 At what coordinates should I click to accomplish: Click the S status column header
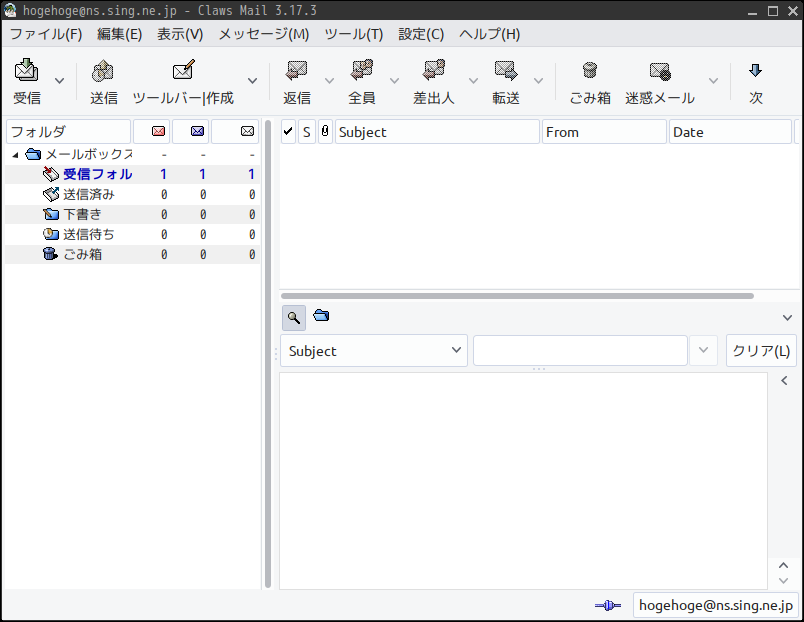pos(307,132)
